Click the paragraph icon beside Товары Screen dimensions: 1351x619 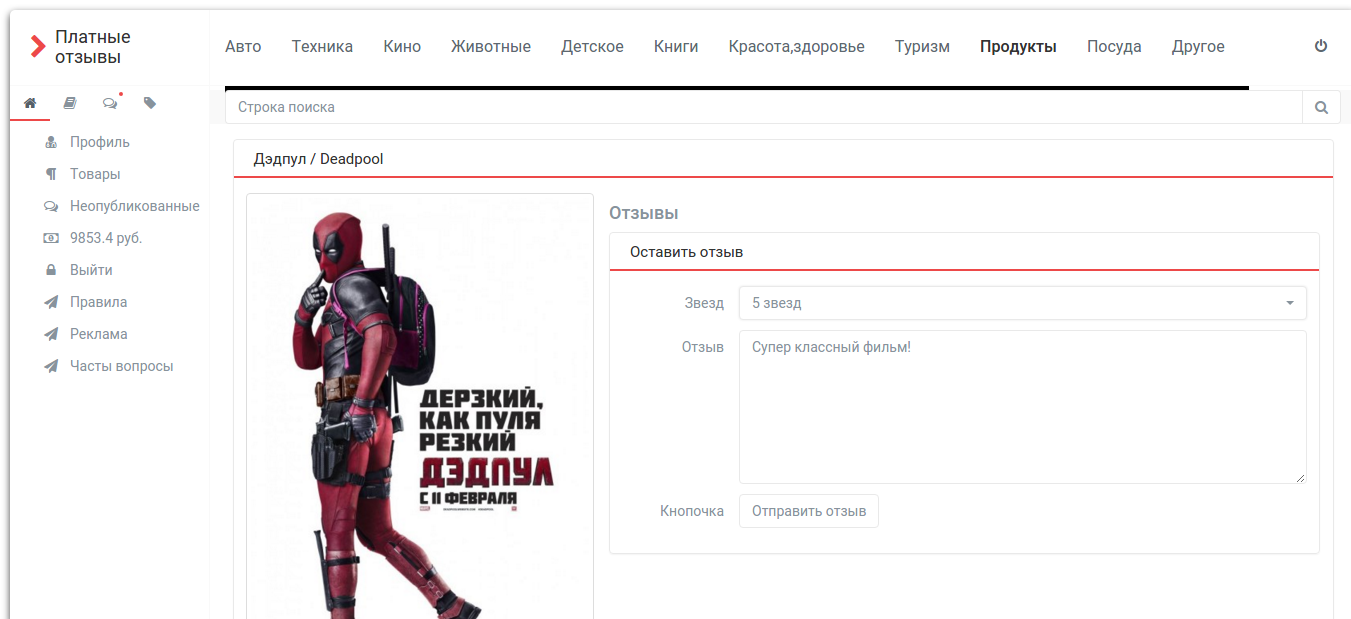(51, 174)
